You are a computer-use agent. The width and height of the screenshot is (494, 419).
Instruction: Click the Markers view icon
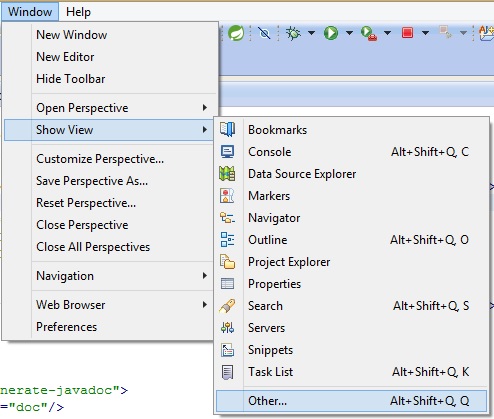pos(227,196)
